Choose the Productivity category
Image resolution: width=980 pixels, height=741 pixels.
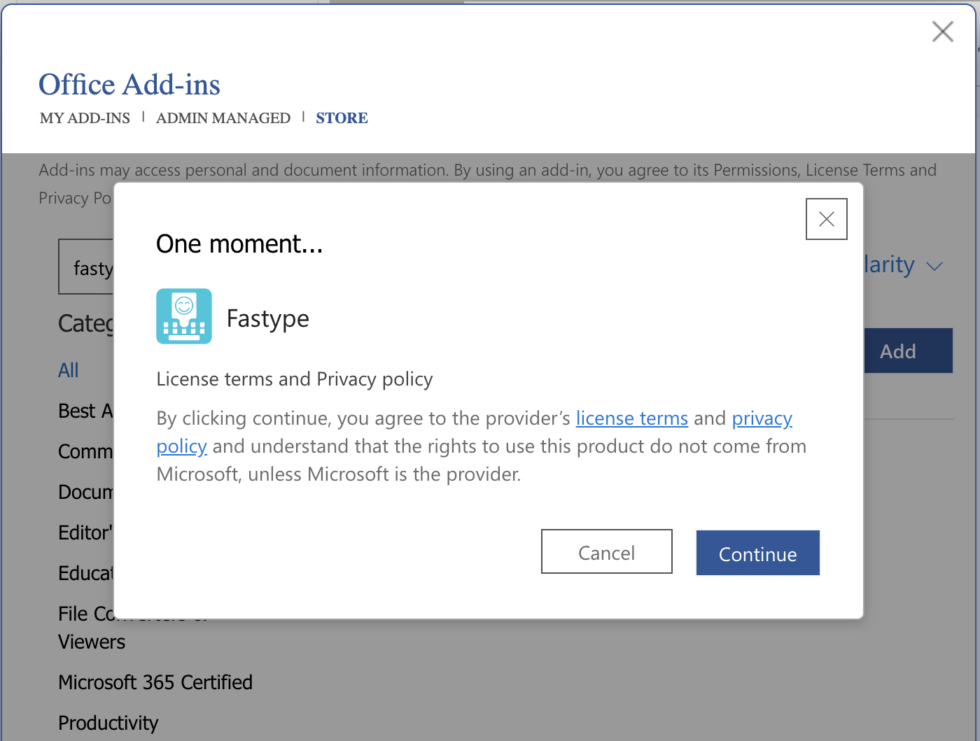coord(108,722)
